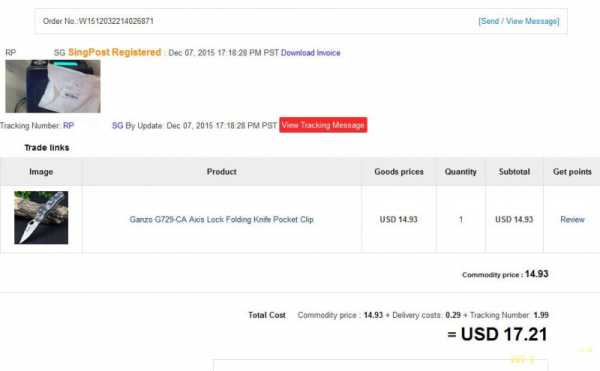Image resolution: width=600 pixels, height=371 pixels.
Task: Click the Get points column header
Action: pyautogui.click(x=572, y=172)
